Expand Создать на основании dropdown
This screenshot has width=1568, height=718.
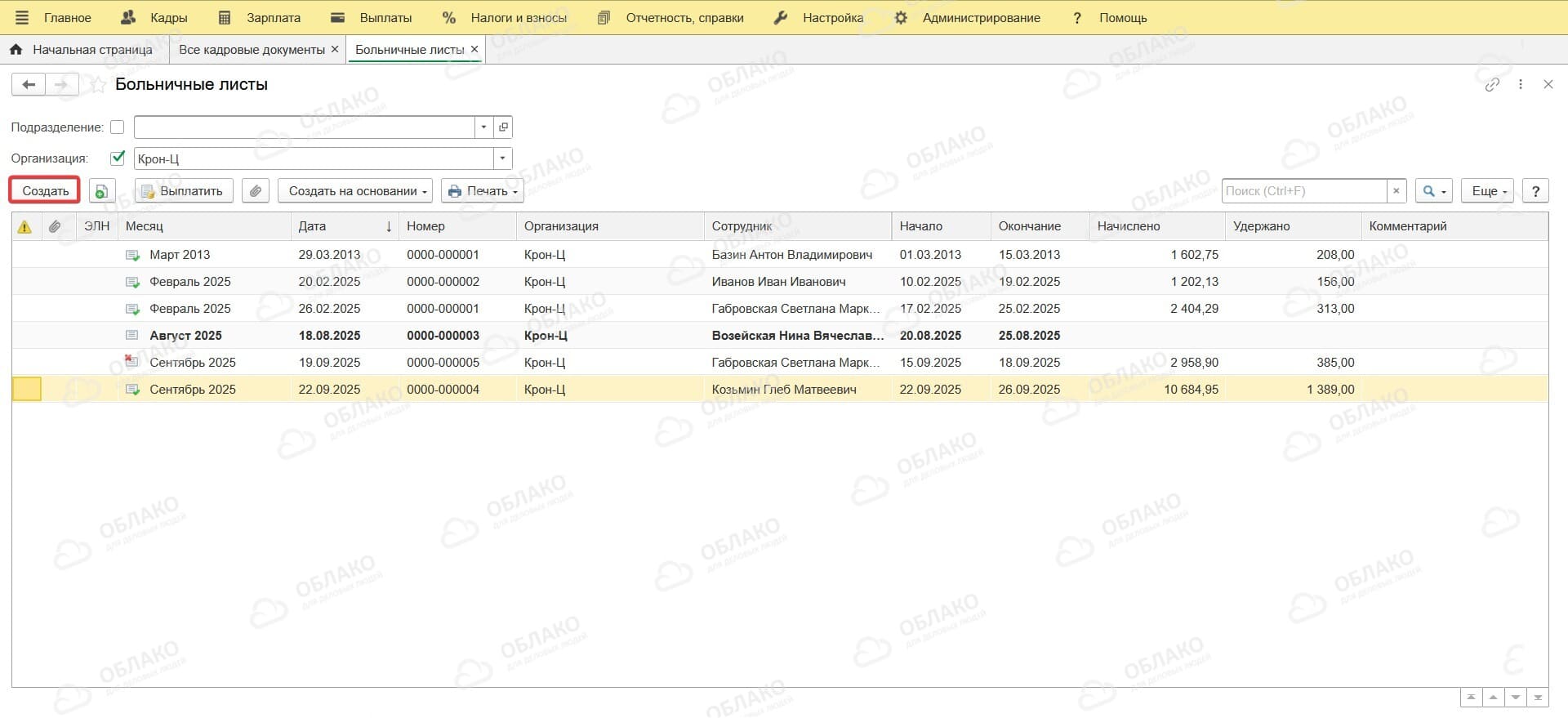355,191
